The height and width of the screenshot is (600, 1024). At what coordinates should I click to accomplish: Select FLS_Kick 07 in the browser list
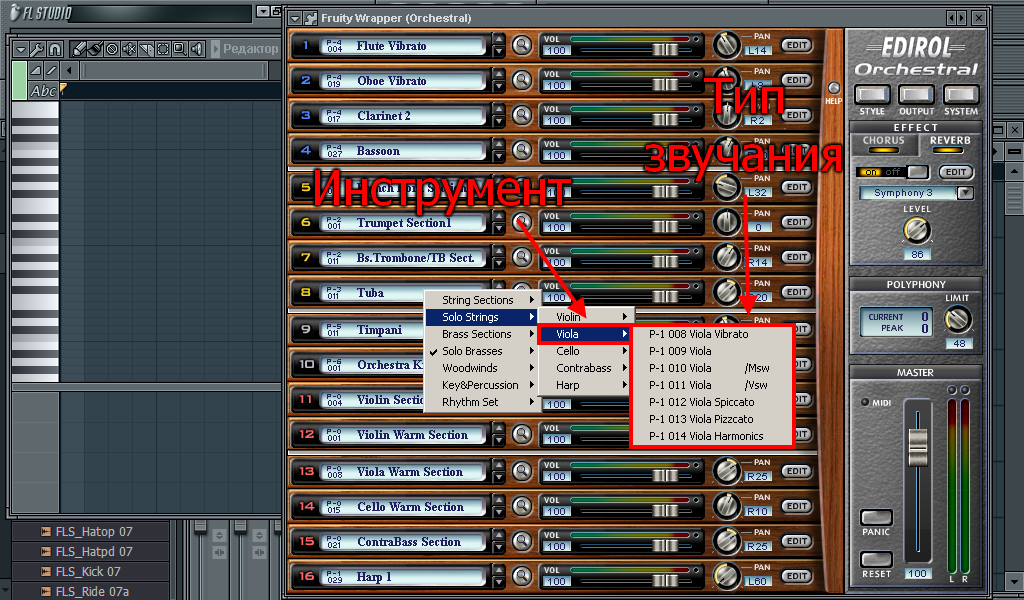click(x=88, y=571)
